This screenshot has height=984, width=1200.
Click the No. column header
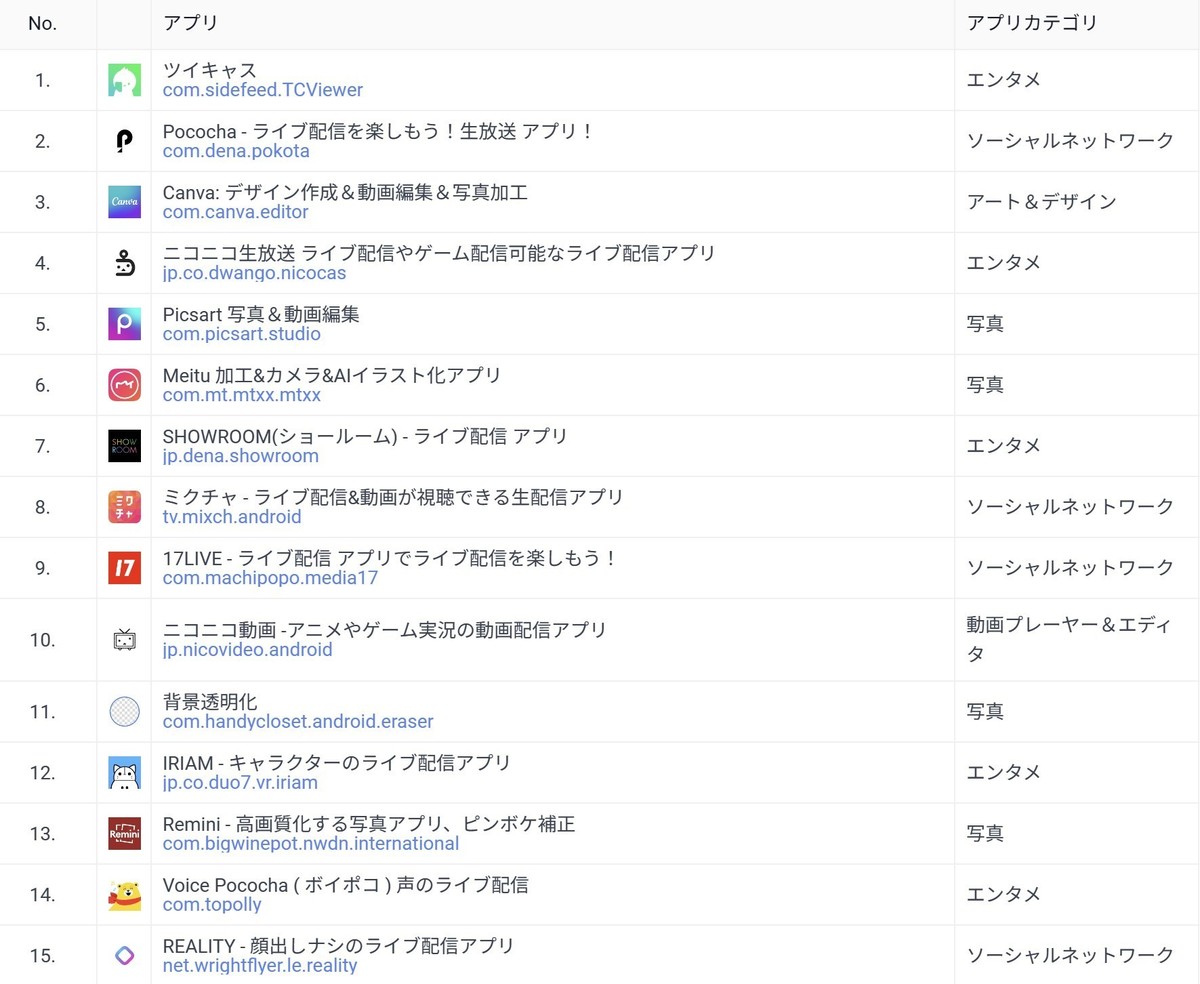coord(42,23)
